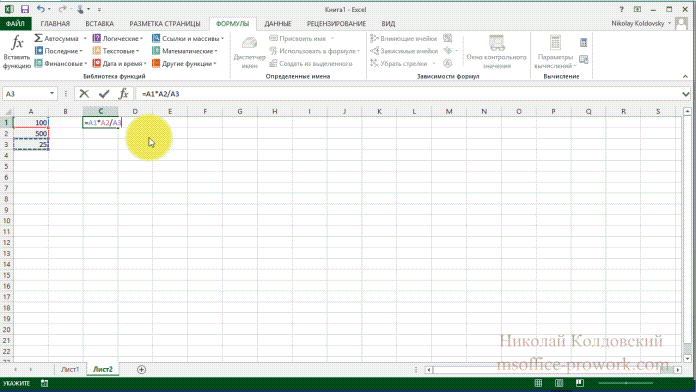Open the Финансовые functions button
This screenshot has height=392, width=696.
click(x=61, y=63)
